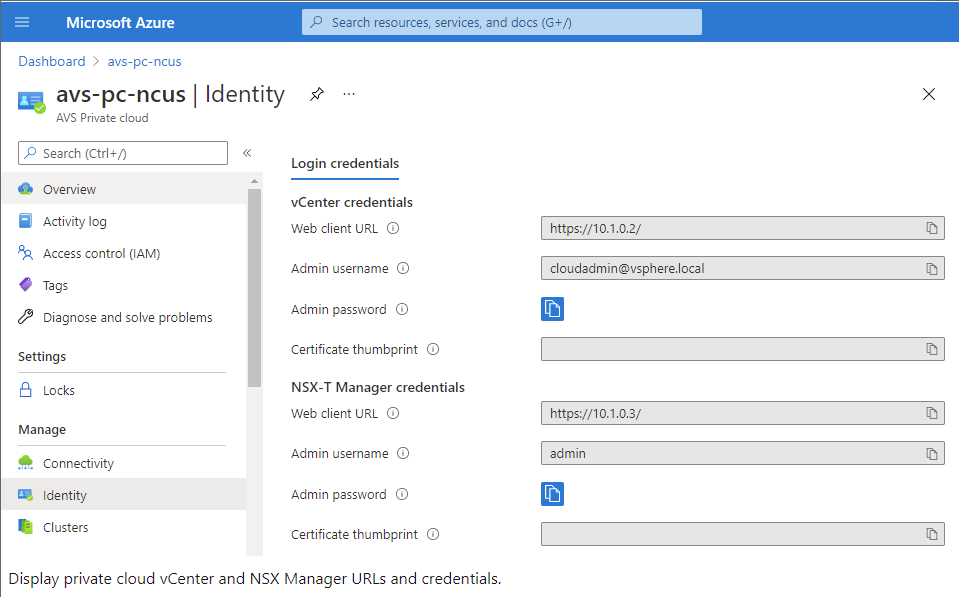The height and width of the screenshot is (597, 959).
Task: Open more options via the ellipsis
Action: click(x=348, y=93)
